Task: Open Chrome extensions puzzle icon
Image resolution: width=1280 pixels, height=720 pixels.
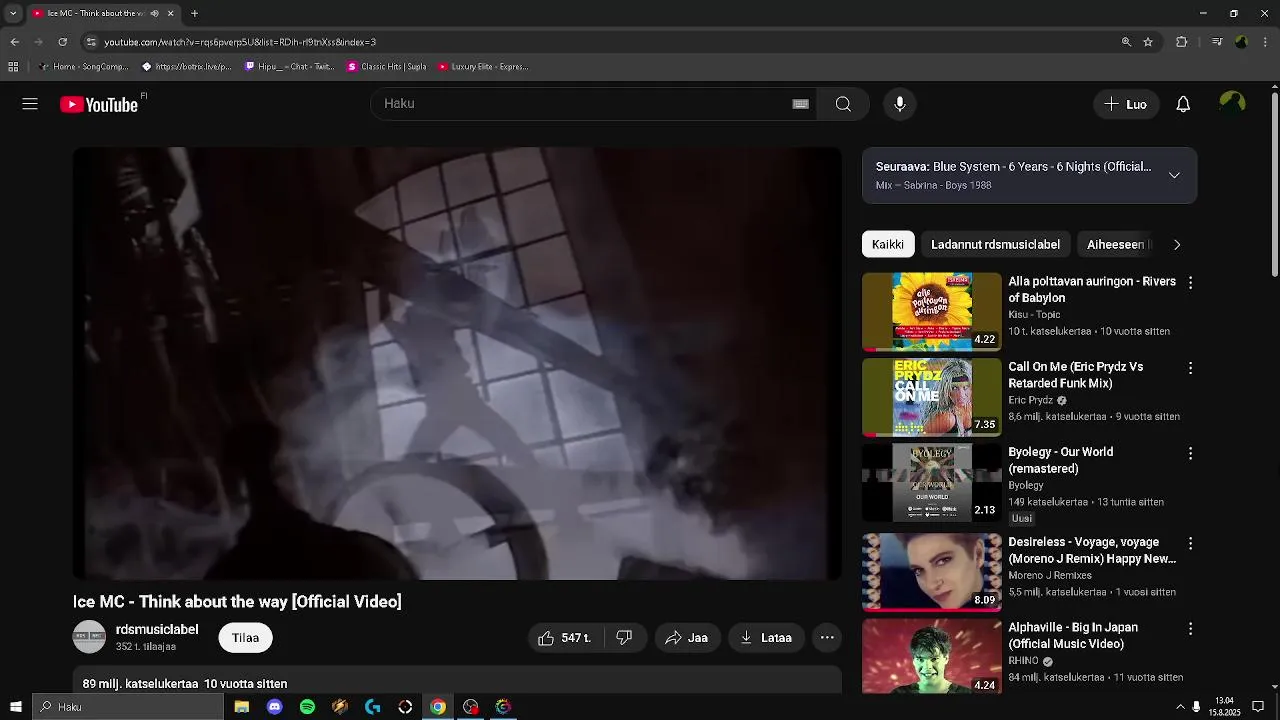Action: click(1181, 42)
